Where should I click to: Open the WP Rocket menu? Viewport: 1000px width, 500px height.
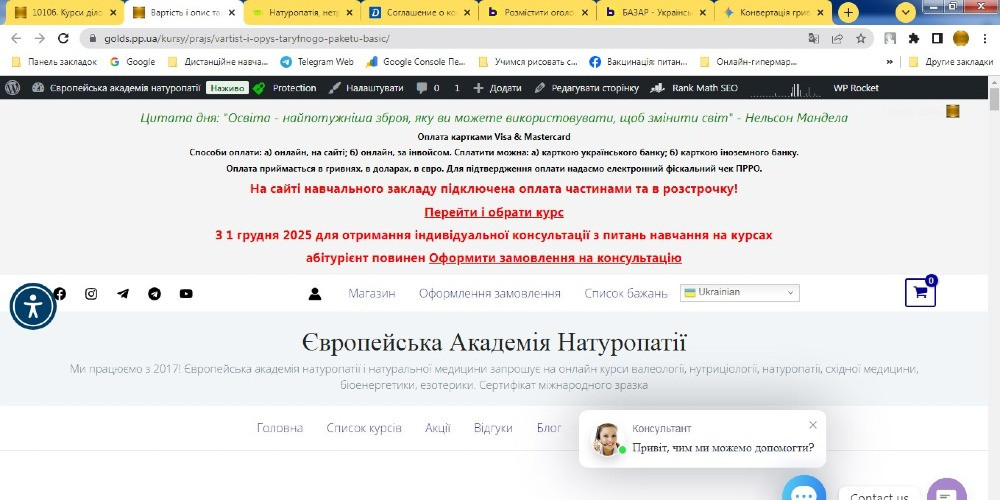click(856, 88)
